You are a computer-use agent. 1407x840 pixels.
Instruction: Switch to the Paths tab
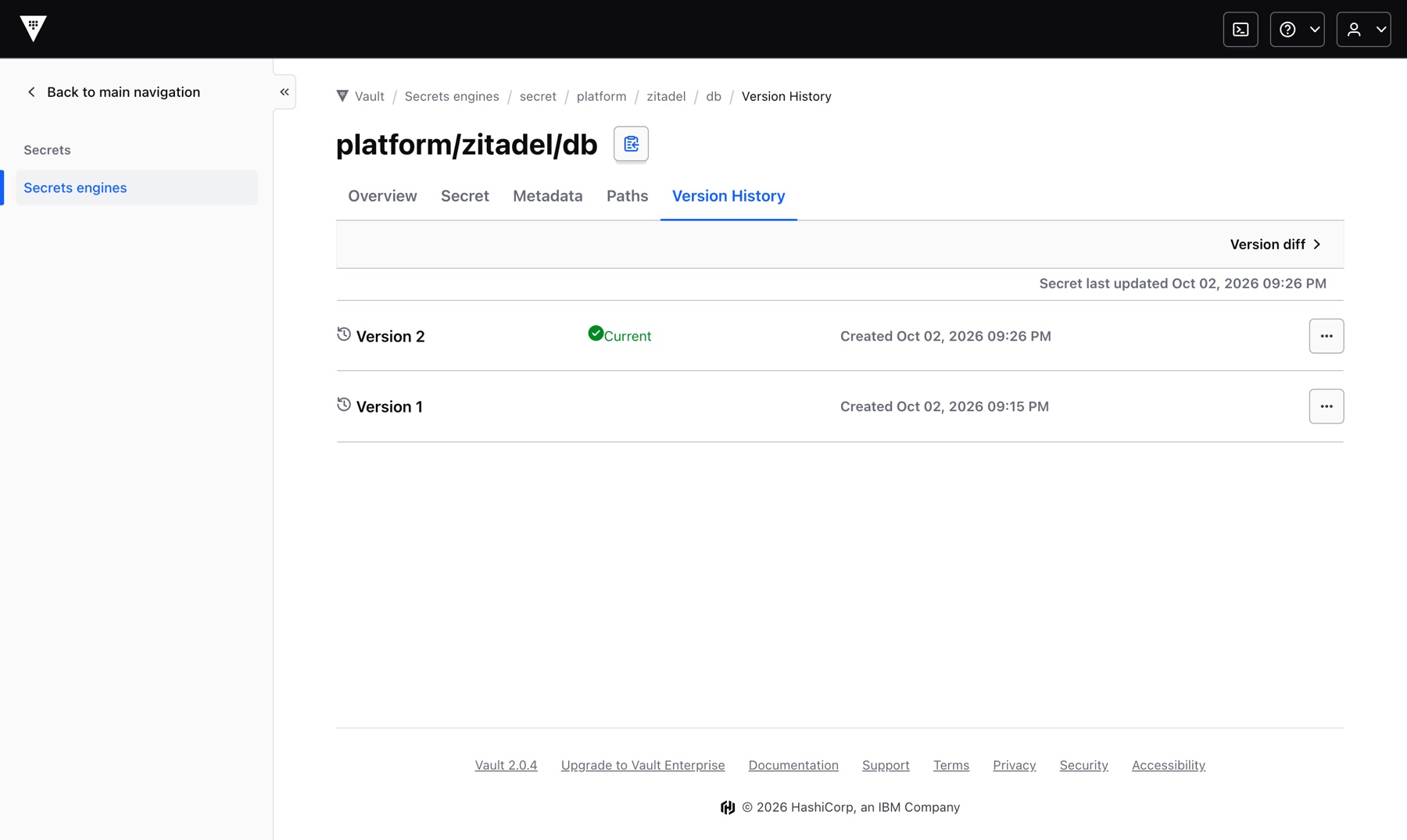pyautogui.click(x=627, y=196)
